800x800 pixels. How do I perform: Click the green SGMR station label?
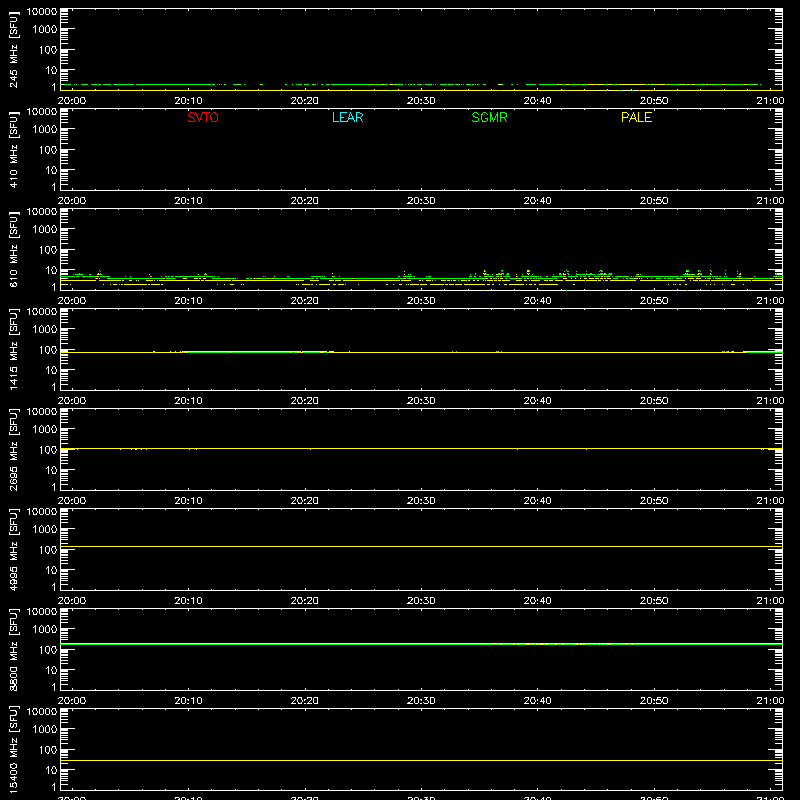(489, 117)
